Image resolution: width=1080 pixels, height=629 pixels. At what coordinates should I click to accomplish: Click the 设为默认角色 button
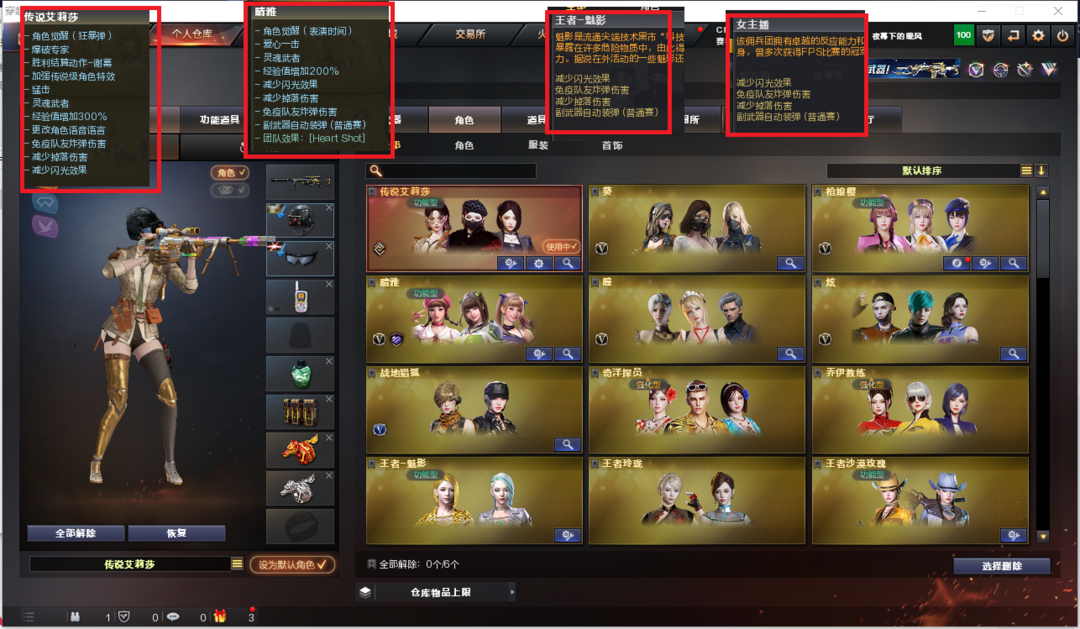293,565
